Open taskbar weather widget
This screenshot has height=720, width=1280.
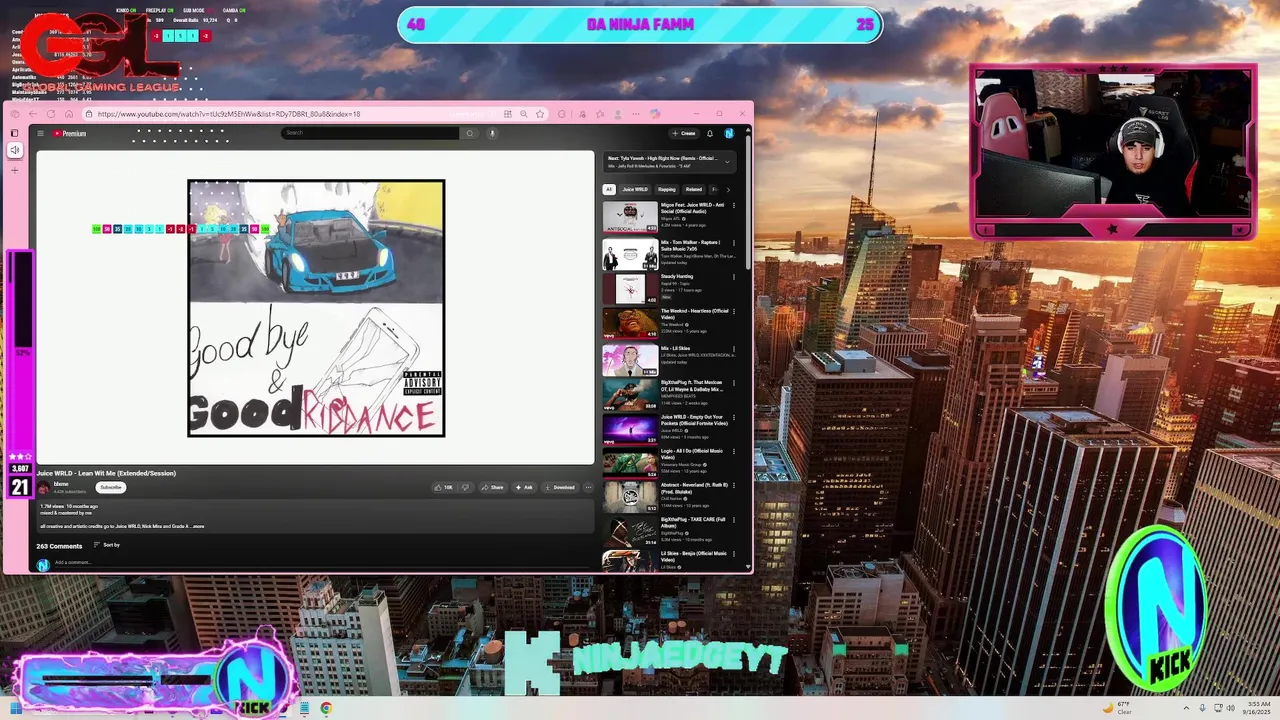coord(1117,708)
